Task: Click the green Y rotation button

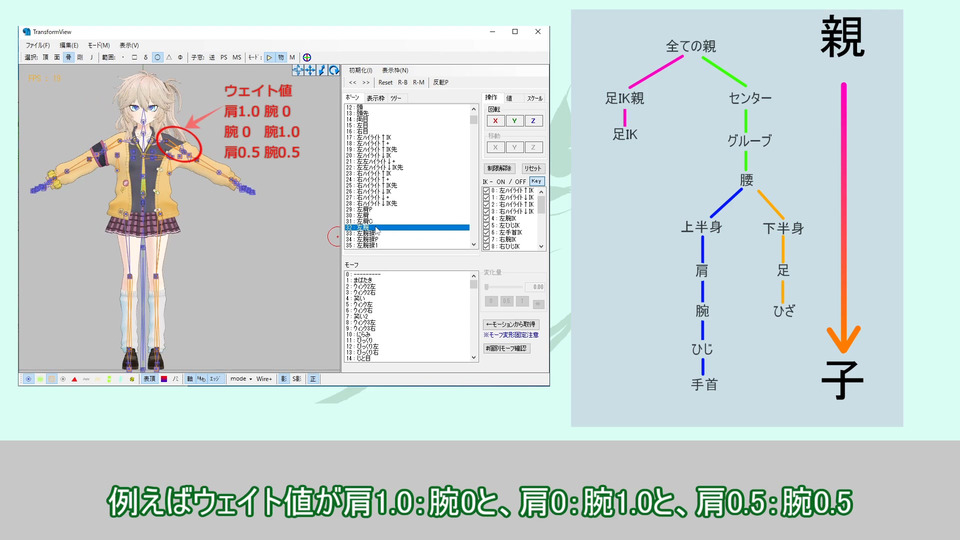Action: [x=514, y=121]
